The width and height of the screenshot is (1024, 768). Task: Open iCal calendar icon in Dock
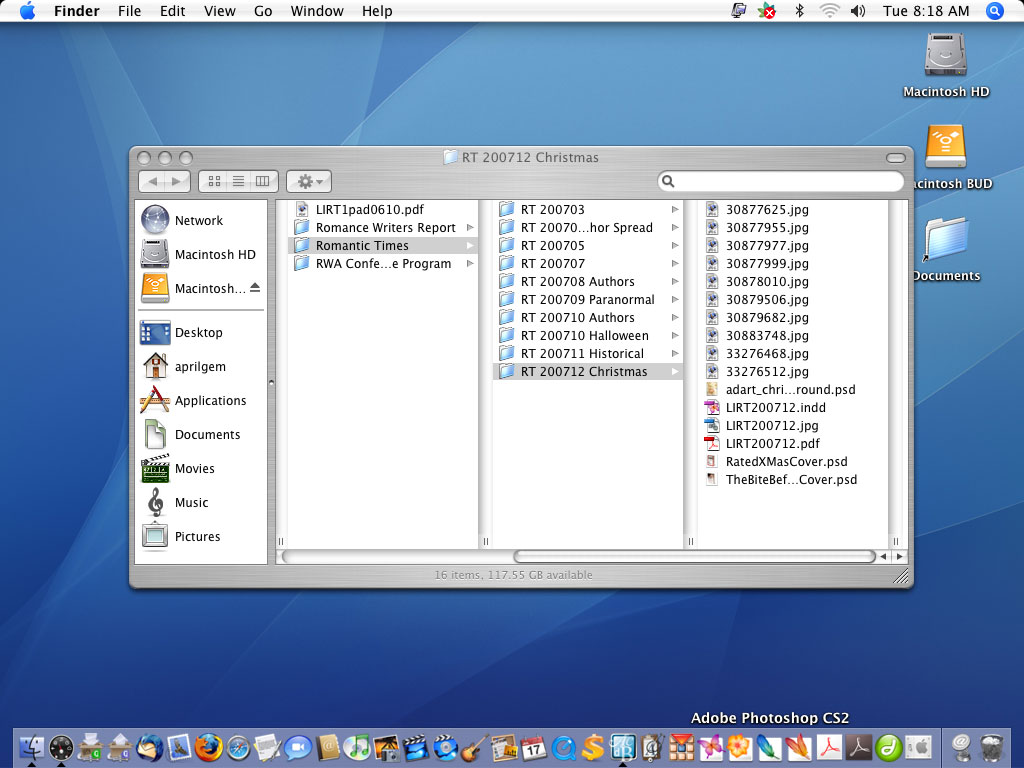click(x=534, y=747)
